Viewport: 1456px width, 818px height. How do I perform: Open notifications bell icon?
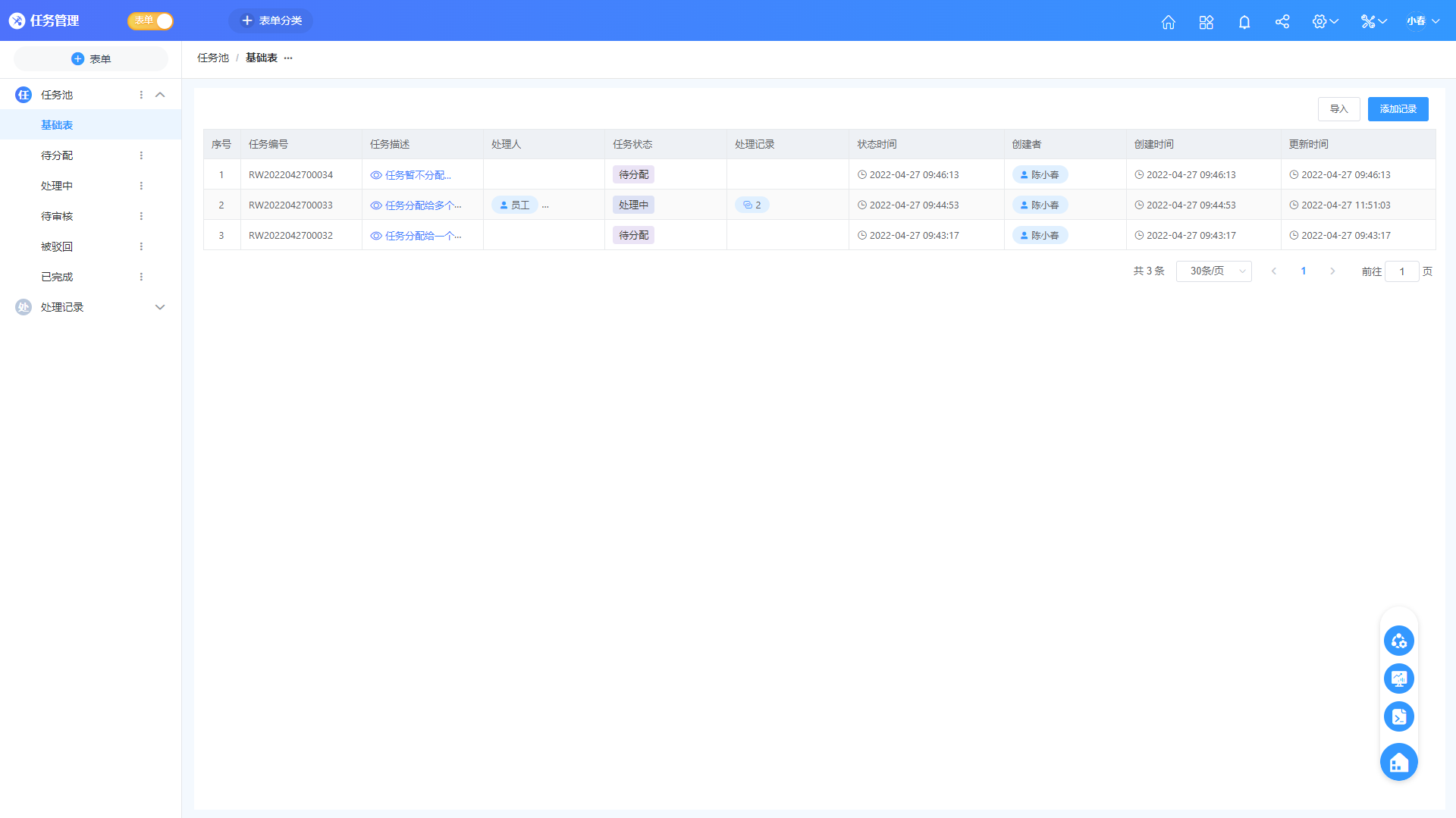(1244, 21)
